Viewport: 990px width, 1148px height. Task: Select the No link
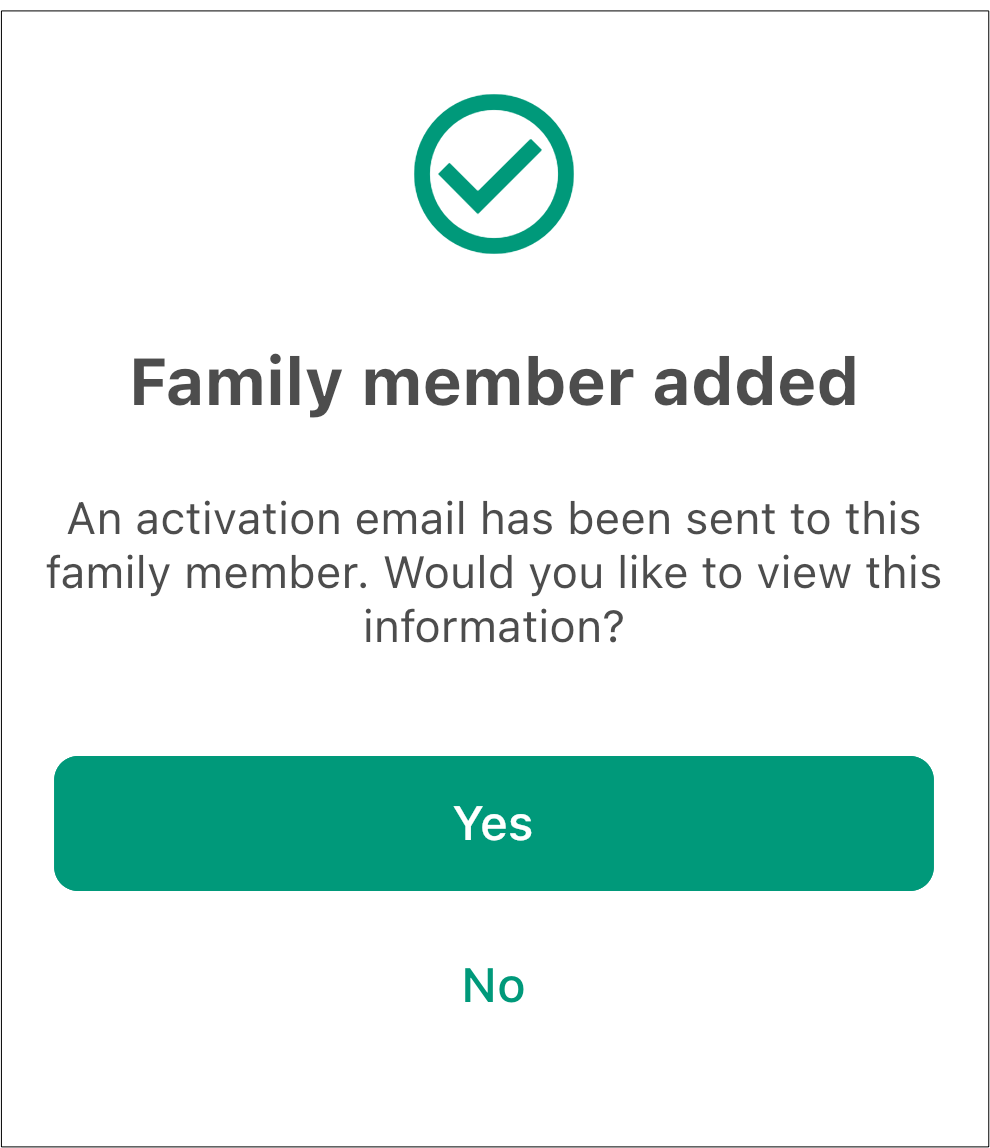[494, 985]
